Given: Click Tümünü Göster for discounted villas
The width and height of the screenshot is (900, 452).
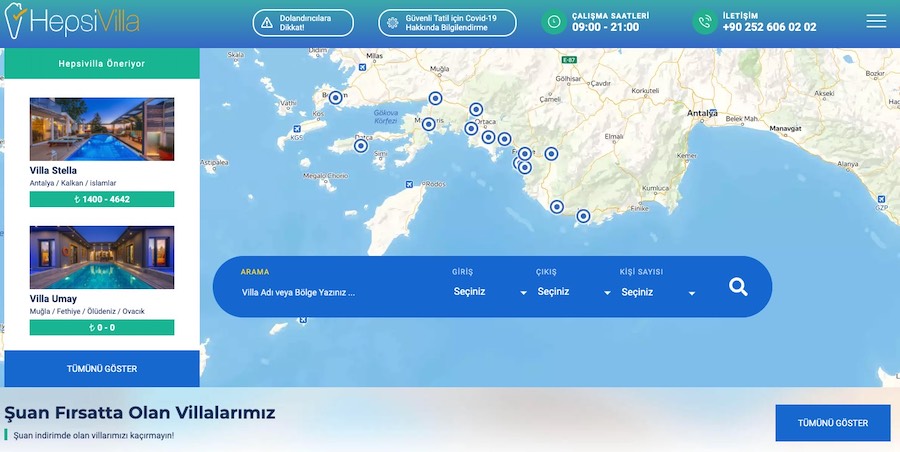Looking at the screenshot, I should click(832, 423).
